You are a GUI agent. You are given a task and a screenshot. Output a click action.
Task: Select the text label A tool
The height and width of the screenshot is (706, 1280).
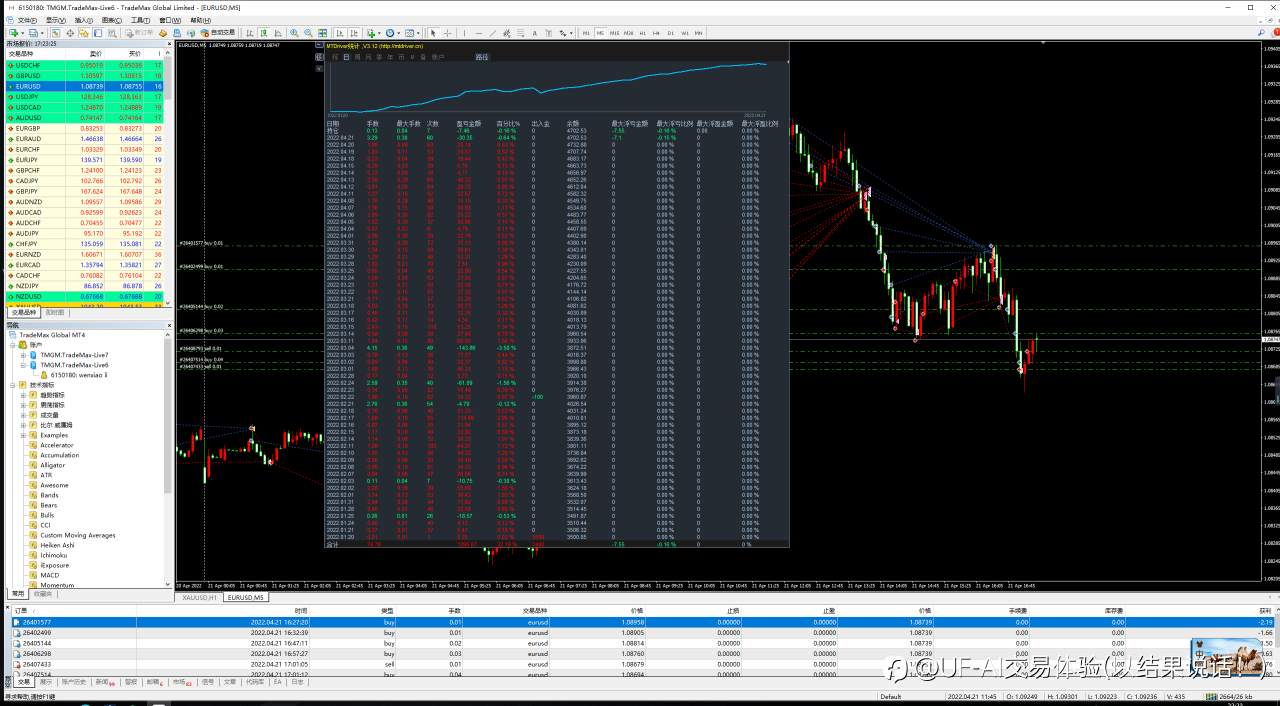(x=534, y=33)
